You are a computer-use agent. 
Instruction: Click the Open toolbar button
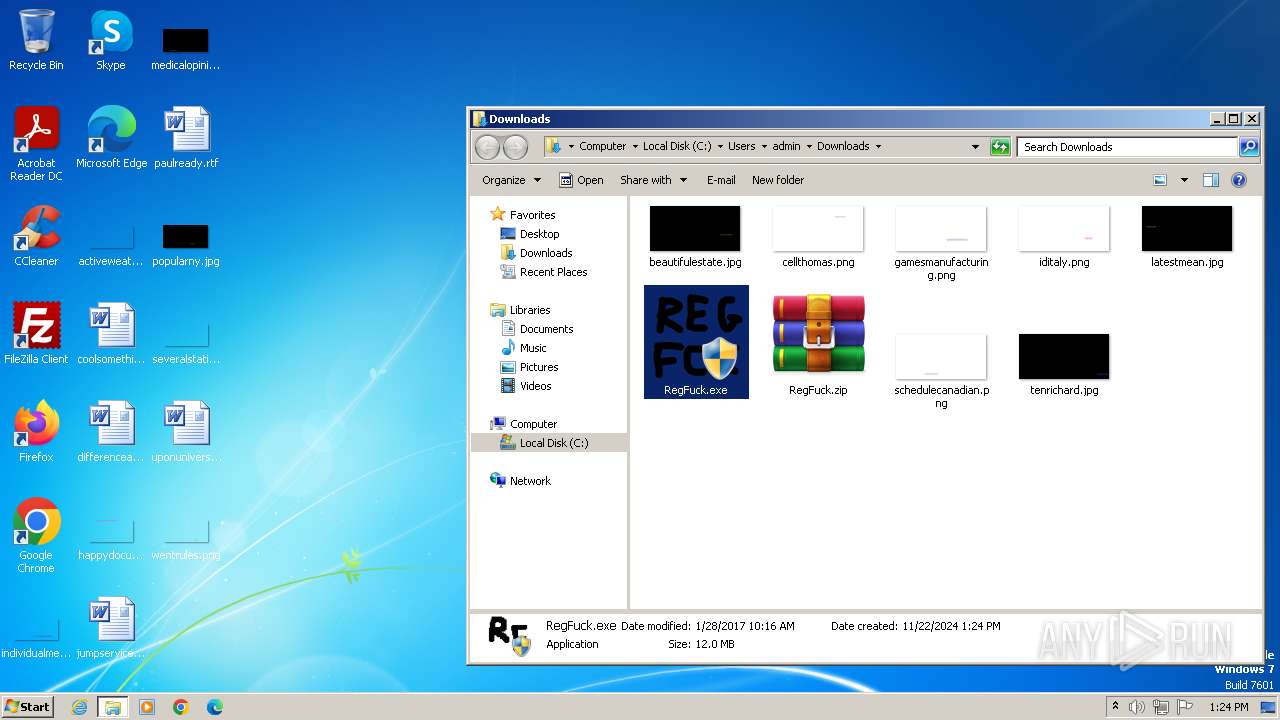click(581, 180)
